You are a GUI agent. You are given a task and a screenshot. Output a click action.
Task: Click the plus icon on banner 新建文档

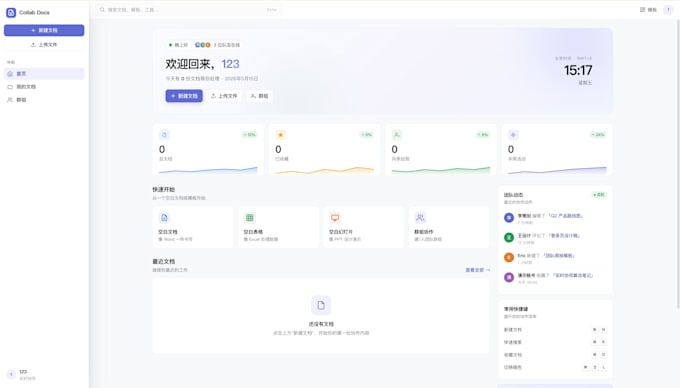(173, 96)
